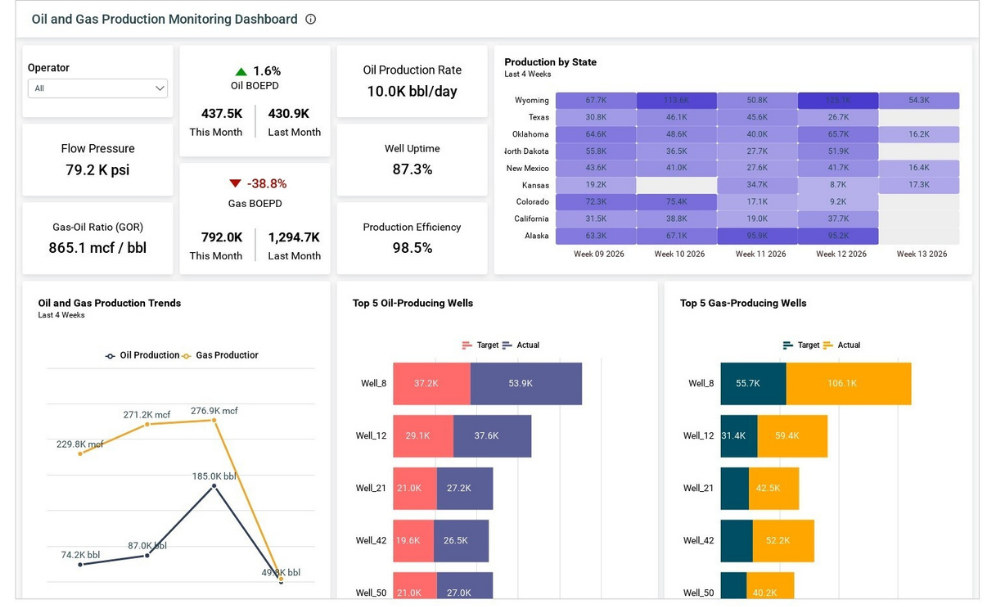
Task: Select the 276.9K mcf gas production data point
Action: pos(214,420)
